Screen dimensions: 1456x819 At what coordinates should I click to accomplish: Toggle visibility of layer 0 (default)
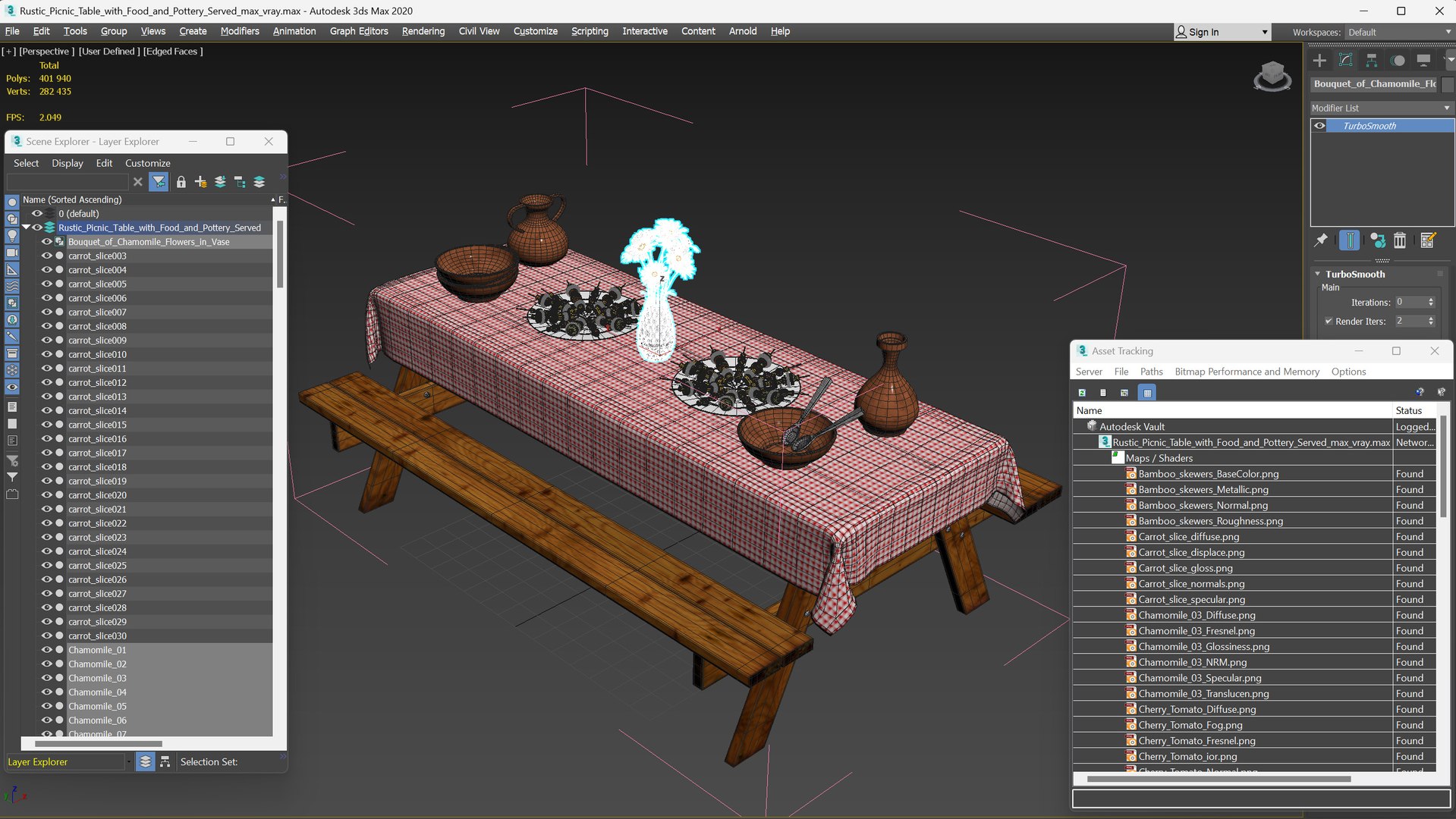(36, 214)
